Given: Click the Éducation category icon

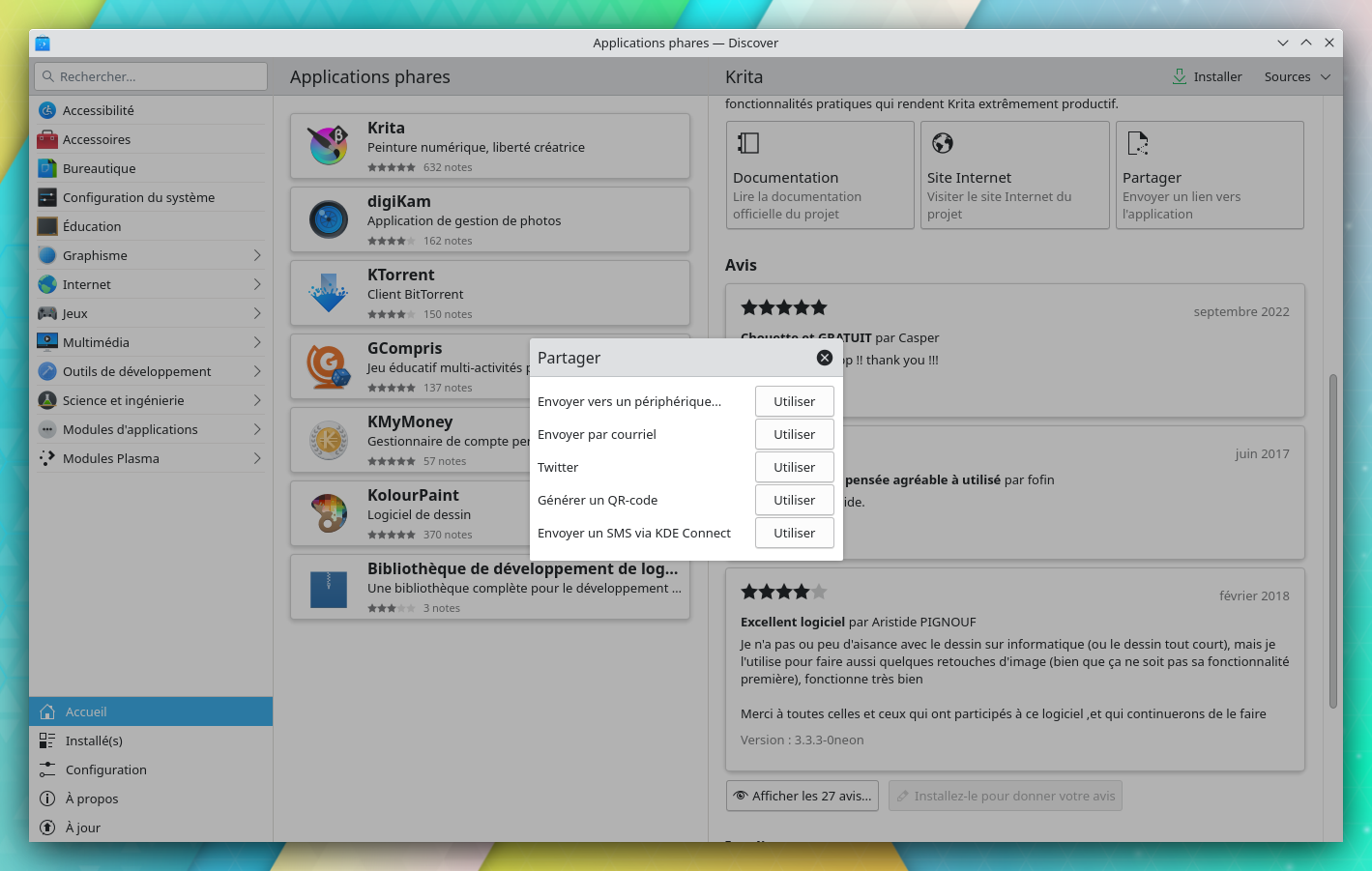Looking at the screenshot, I should (x=47, y=226).
